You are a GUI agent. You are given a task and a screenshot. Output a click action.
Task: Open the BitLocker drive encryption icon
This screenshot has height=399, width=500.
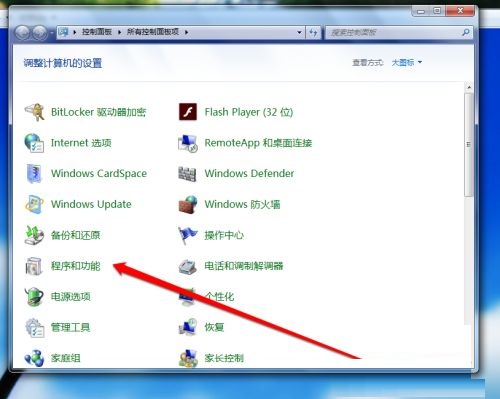(x=34, y=112)
